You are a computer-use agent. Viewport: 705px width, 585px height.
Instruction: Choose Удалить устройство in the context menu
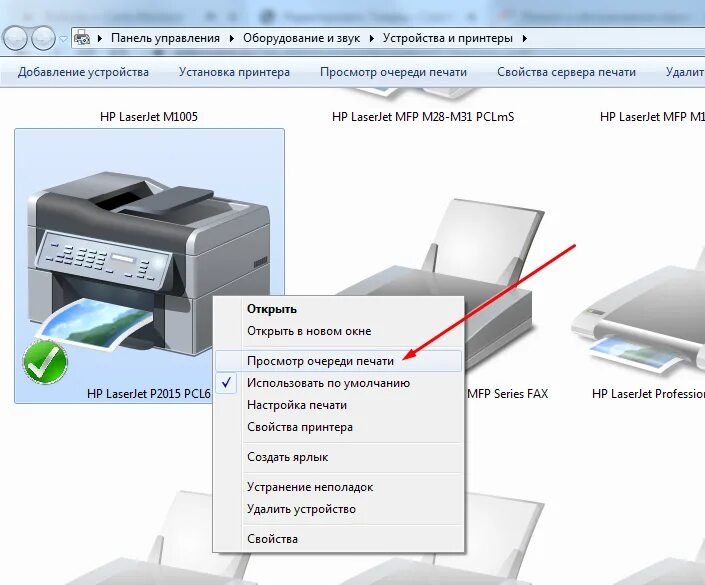(x=338, y=509)
